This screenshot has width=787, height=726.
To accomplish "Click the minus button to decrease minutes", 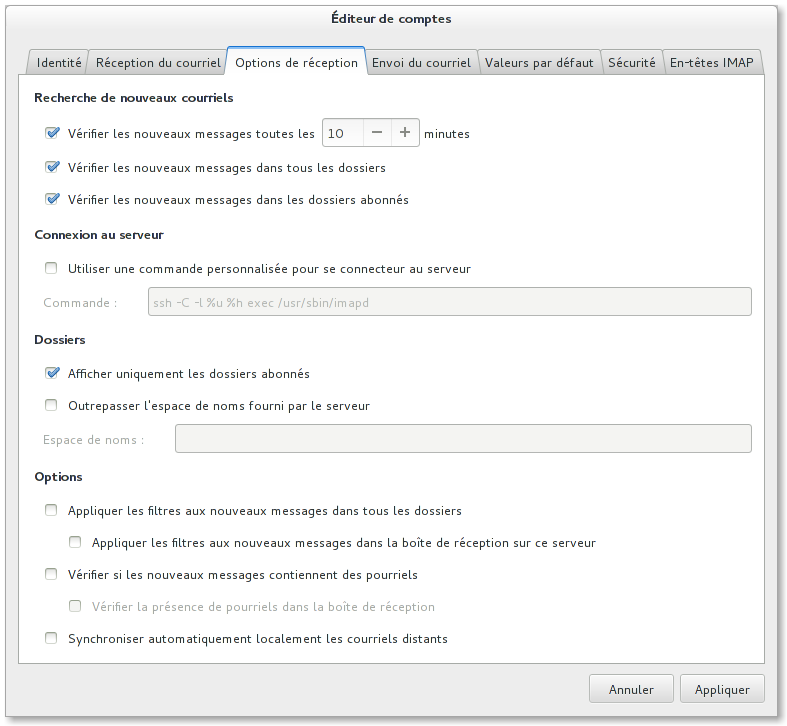I will (376, 133).
